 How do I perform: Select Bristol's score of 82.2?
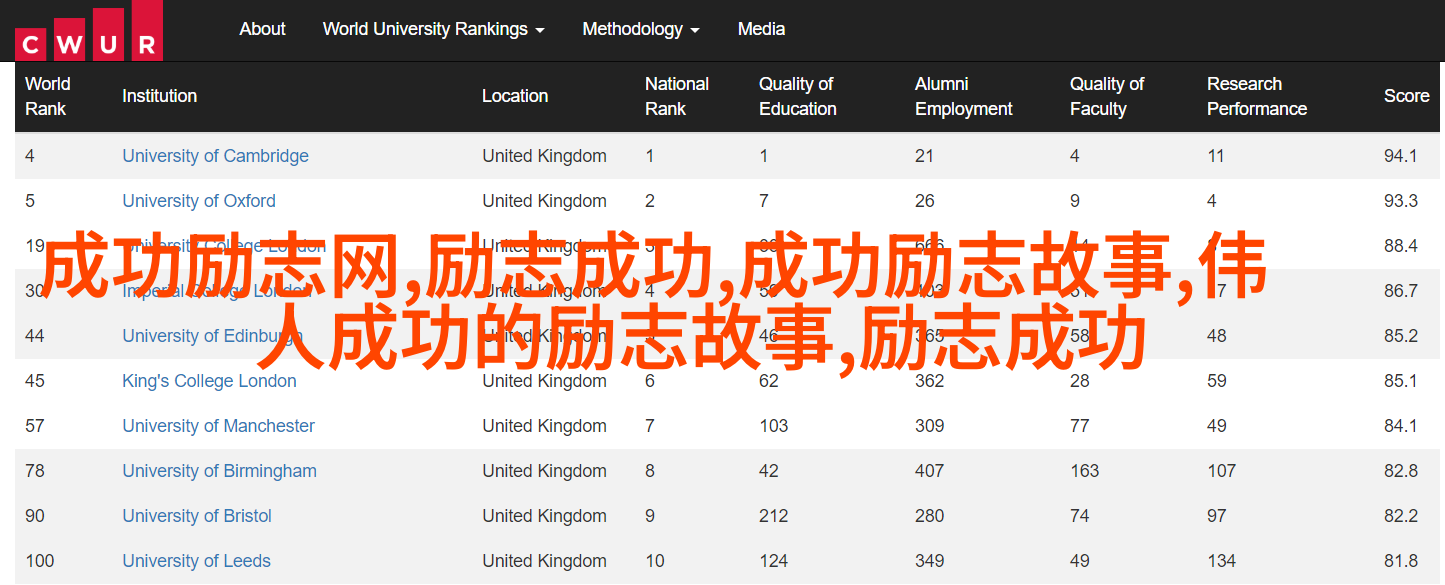click(1401, 516)
